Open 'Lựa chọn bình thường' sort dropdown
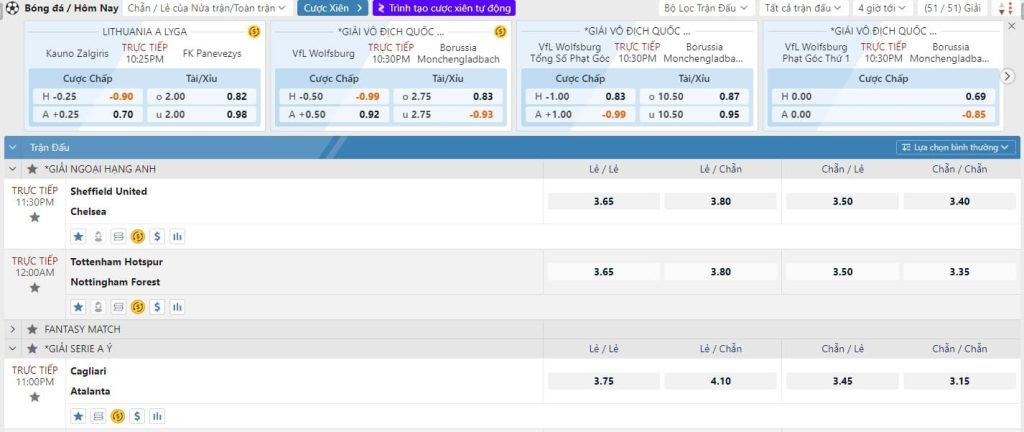1024x432 pixels. coord(957,147)
